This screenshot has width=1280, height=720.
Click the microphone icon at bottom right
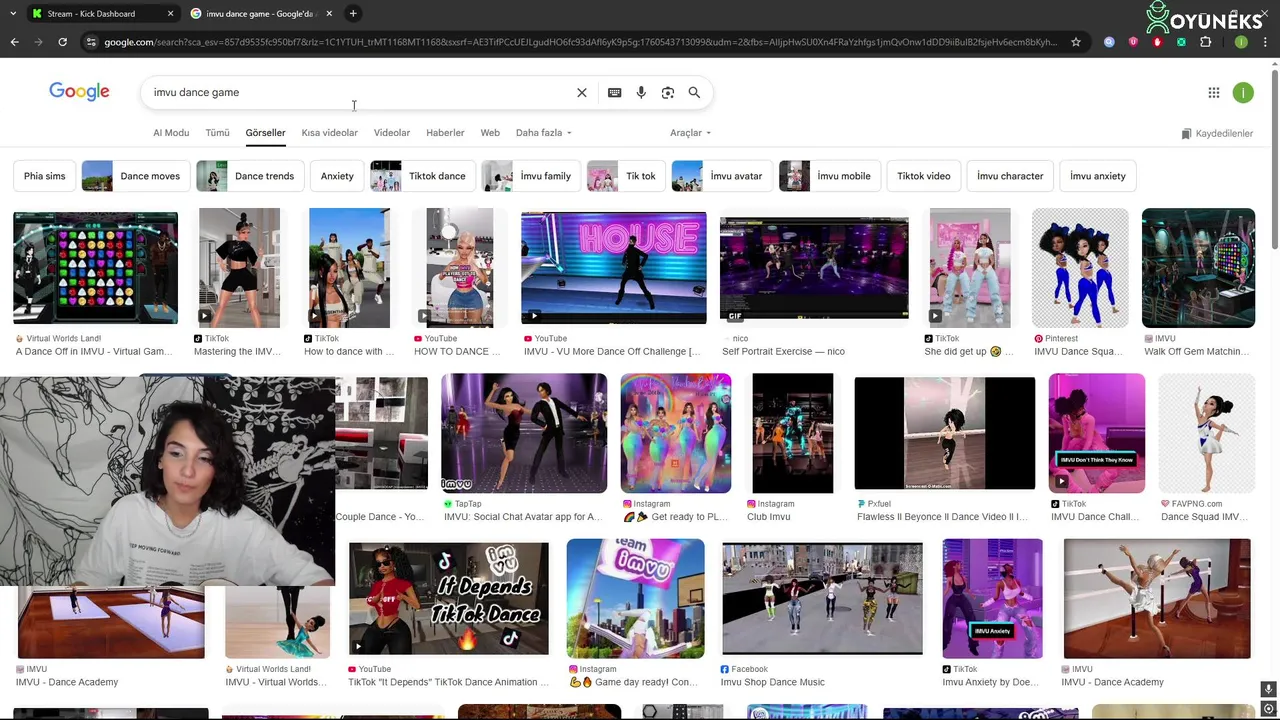click(1268, 689)
